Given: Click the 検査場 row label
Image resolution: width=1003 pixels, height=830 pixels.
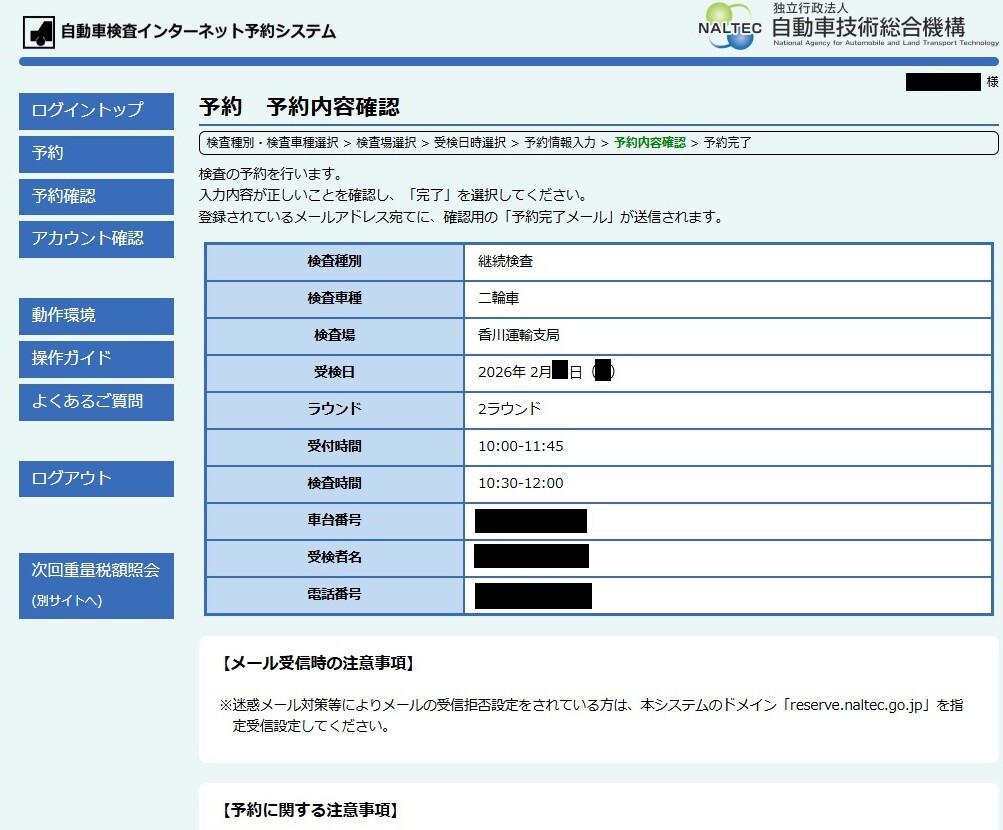Looking at the screenshot, I should pos(335,335).
